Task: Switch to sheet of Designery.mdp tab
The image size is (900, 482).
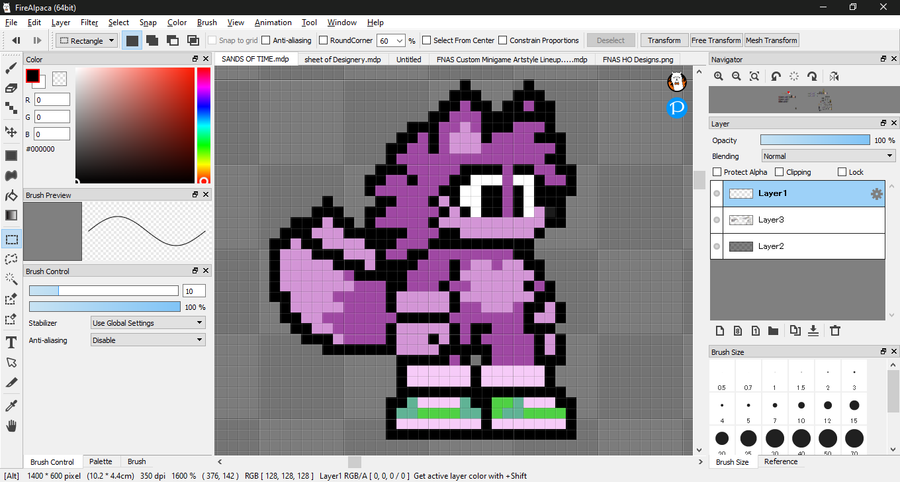Action: coord(343,59)
